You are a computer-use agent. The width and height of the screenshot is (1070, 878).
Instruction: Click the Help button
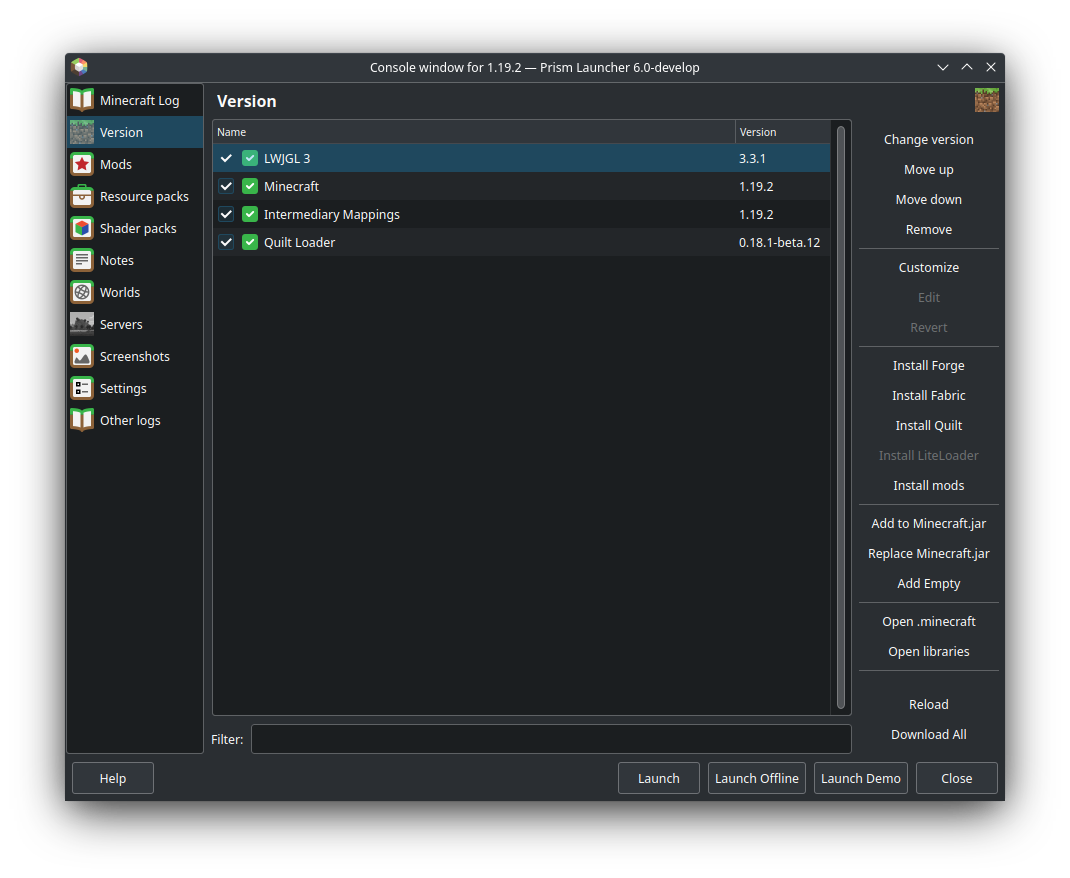coord(113,778)
